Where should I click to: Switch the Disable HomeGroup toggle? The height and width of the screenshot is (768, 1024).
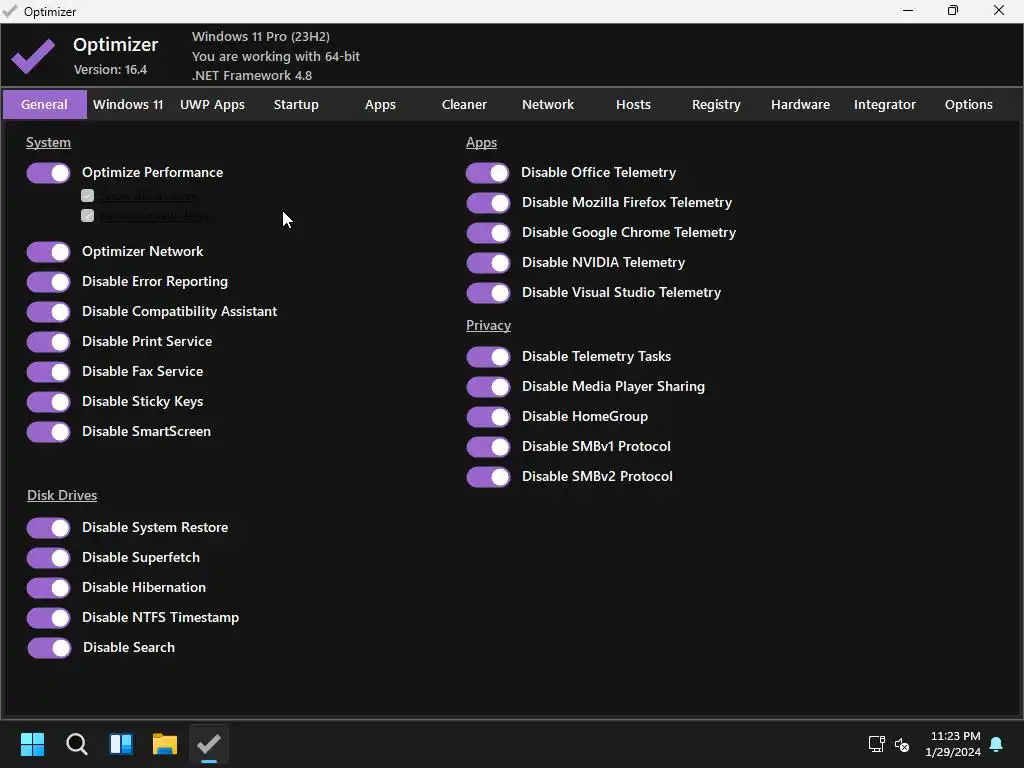click(488, 417)
